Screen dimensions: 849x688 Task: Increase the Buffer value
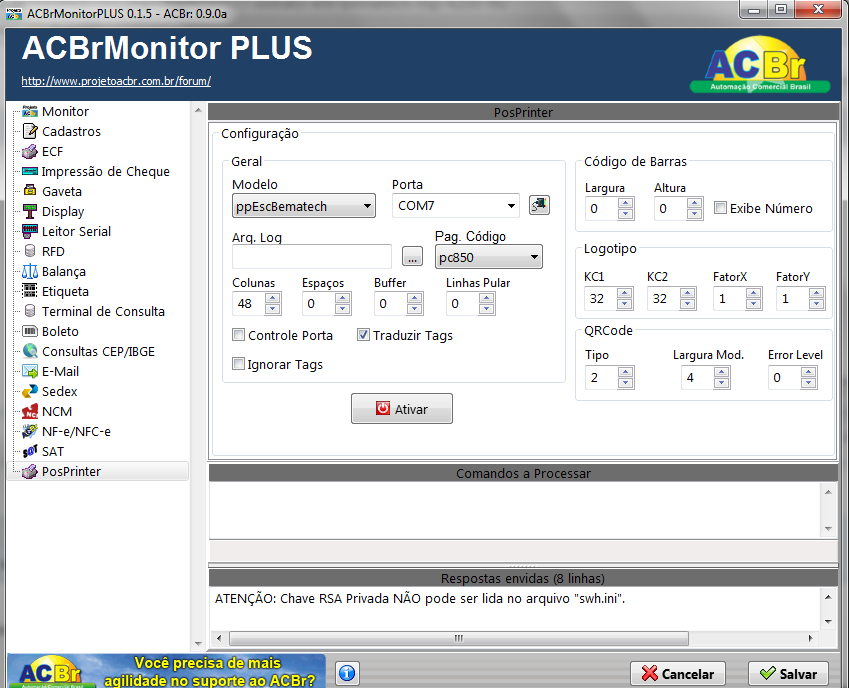pyautogui.click(x=415, y=298)
